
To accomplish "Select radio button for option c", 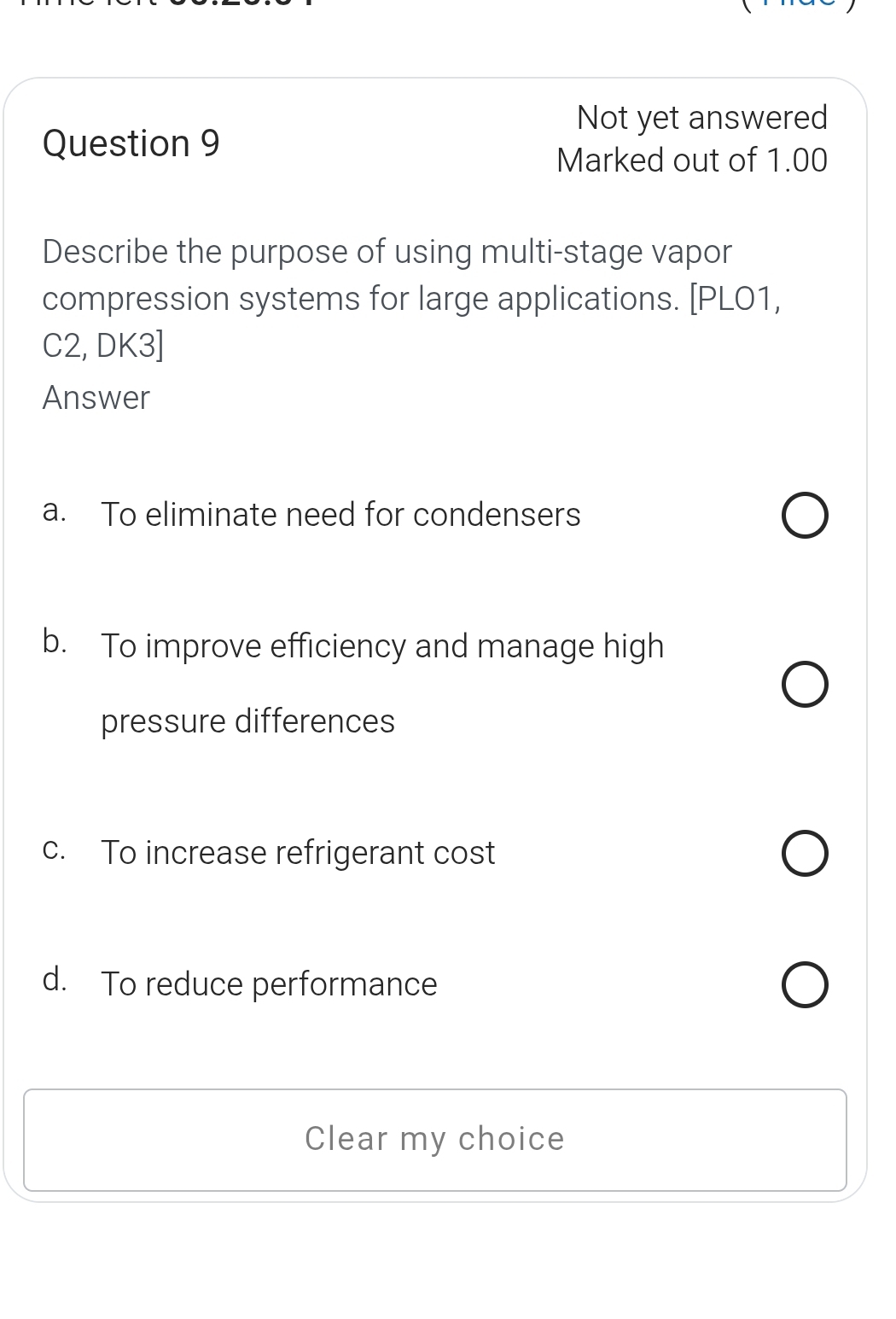I will click(804, 852).
